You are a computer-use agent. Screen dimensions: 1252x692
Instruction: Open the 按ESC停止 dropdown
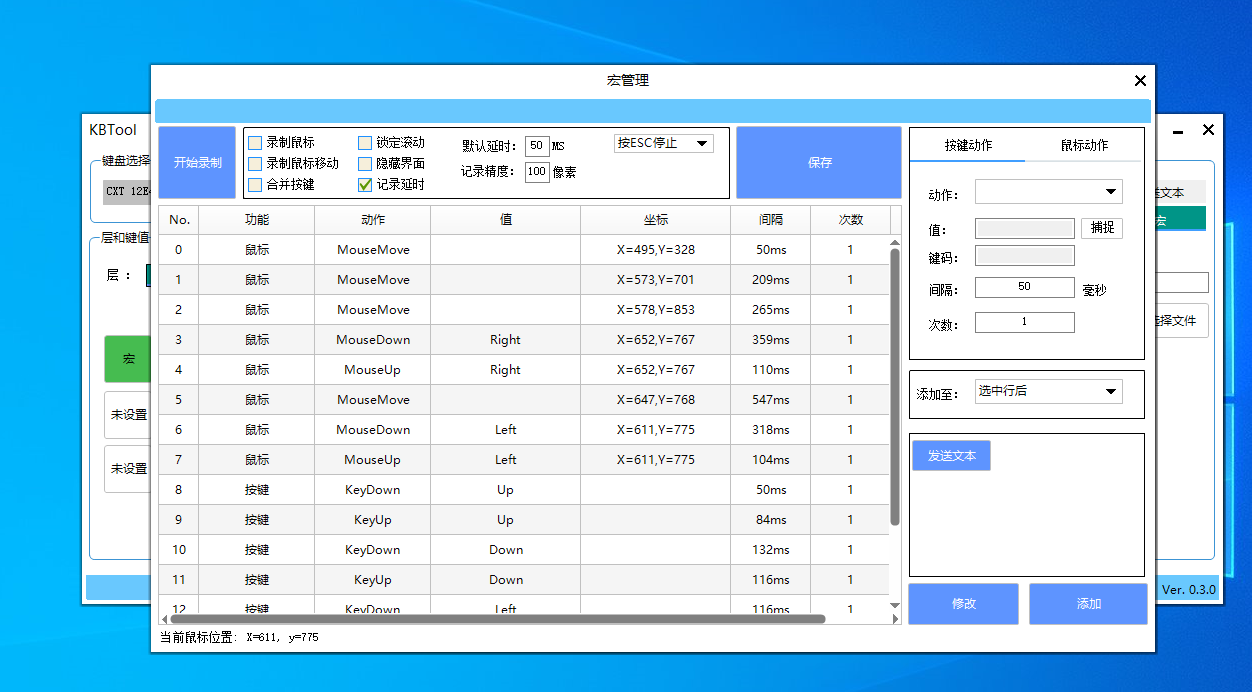point(662,143)
